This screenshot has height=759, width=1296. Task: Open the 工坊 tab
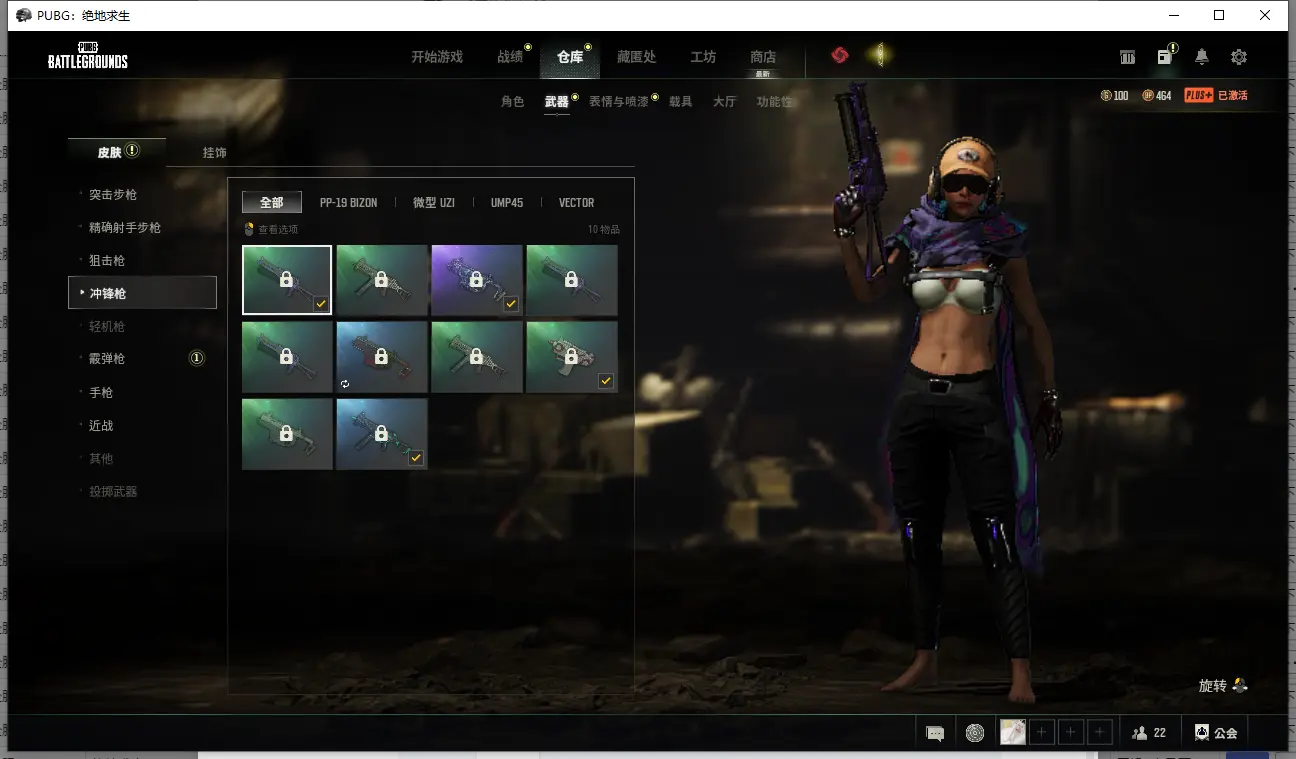(703, 57)
